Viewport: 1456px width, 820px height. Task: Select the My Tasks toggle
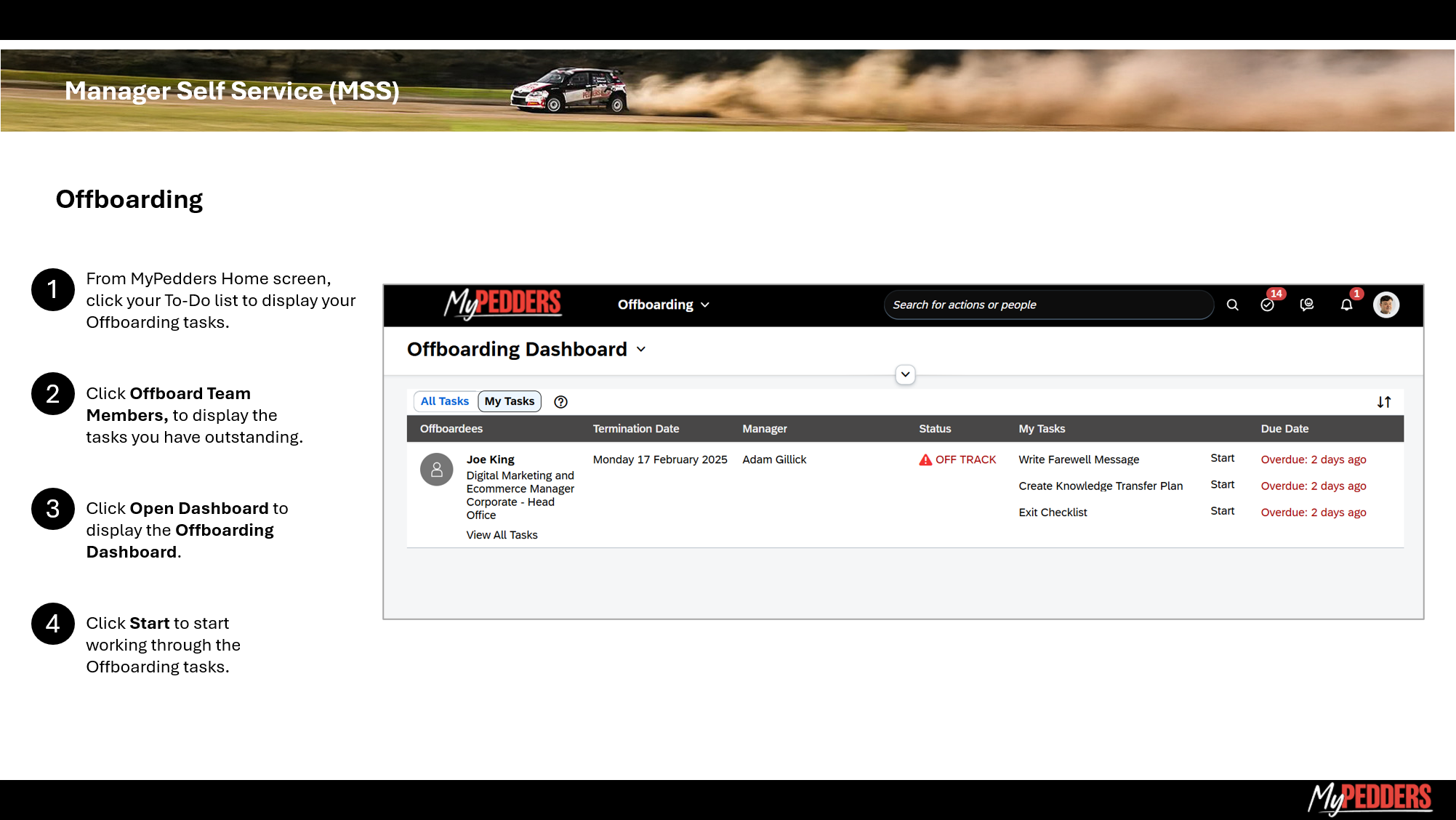509,401
